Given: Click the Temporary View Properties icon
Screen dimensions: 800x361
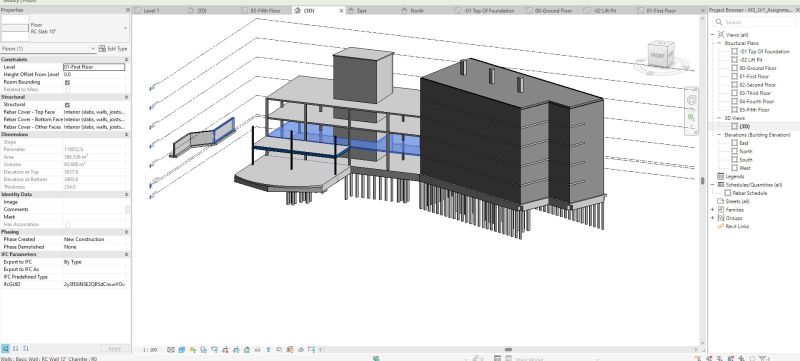Looking at the screenshot, I should 279,350.
